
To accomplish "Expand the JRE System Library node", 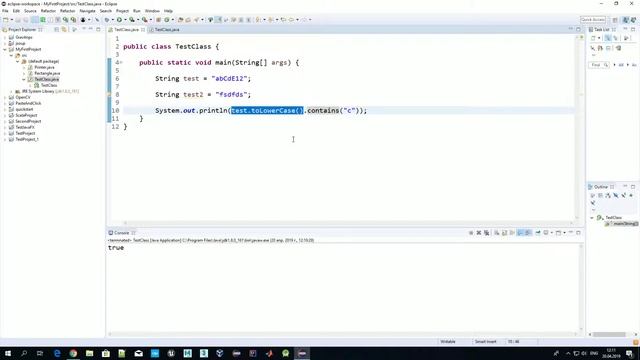I will click(11, 91).
